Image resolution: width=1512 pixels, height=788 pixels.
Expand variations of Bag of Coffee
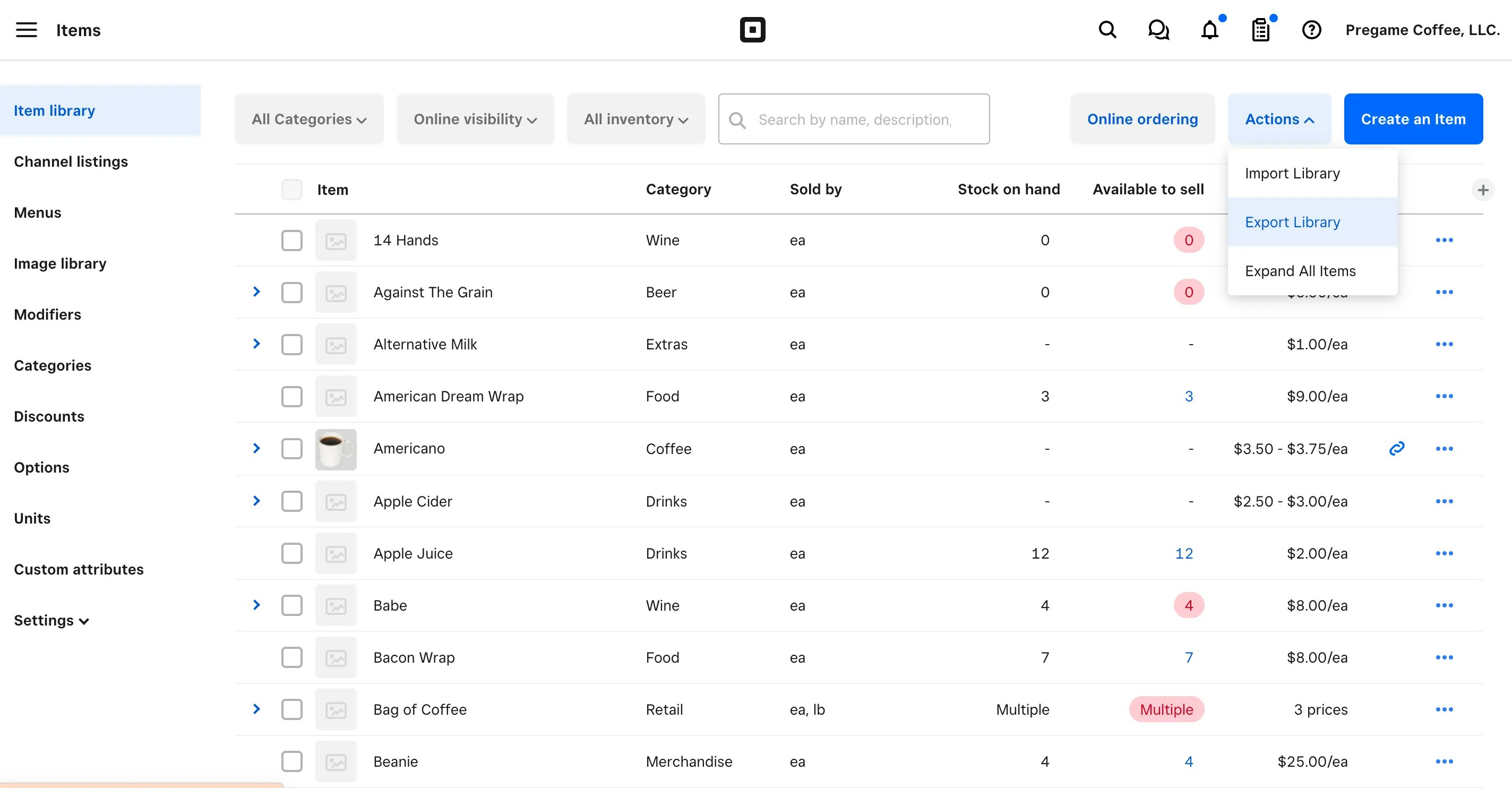click(x=256, y=709)
